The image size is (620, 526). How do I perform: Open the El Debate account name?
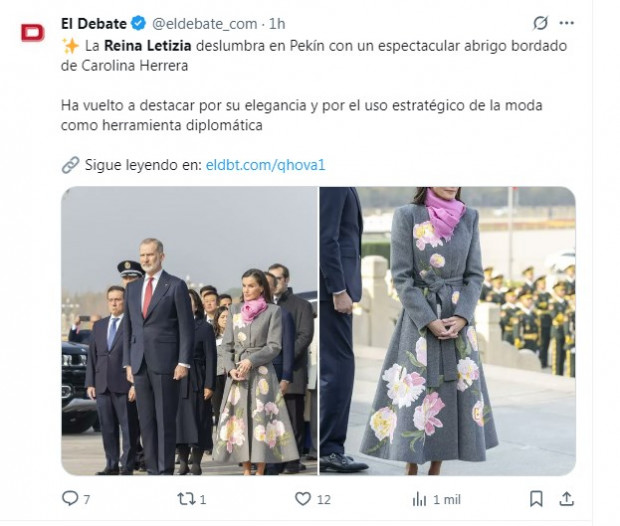click(94, 24)
